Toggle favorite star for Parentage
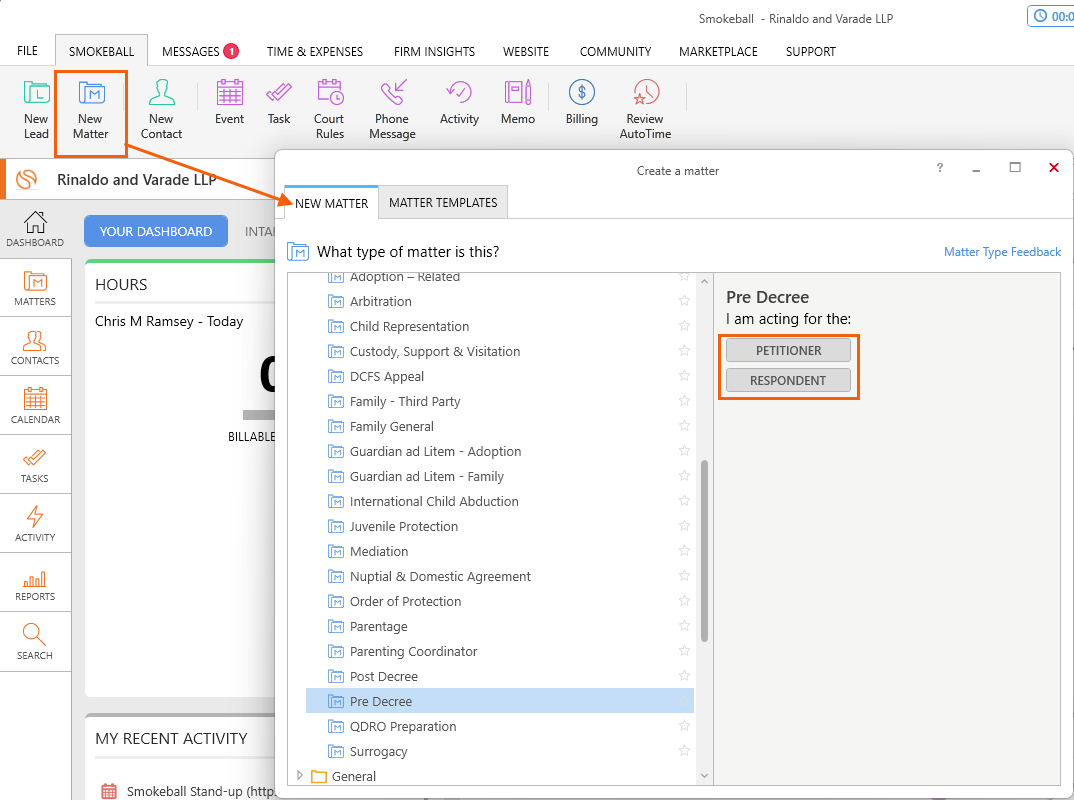The height and width of the screenshot is (800, 1074). [x=684, y=626]
